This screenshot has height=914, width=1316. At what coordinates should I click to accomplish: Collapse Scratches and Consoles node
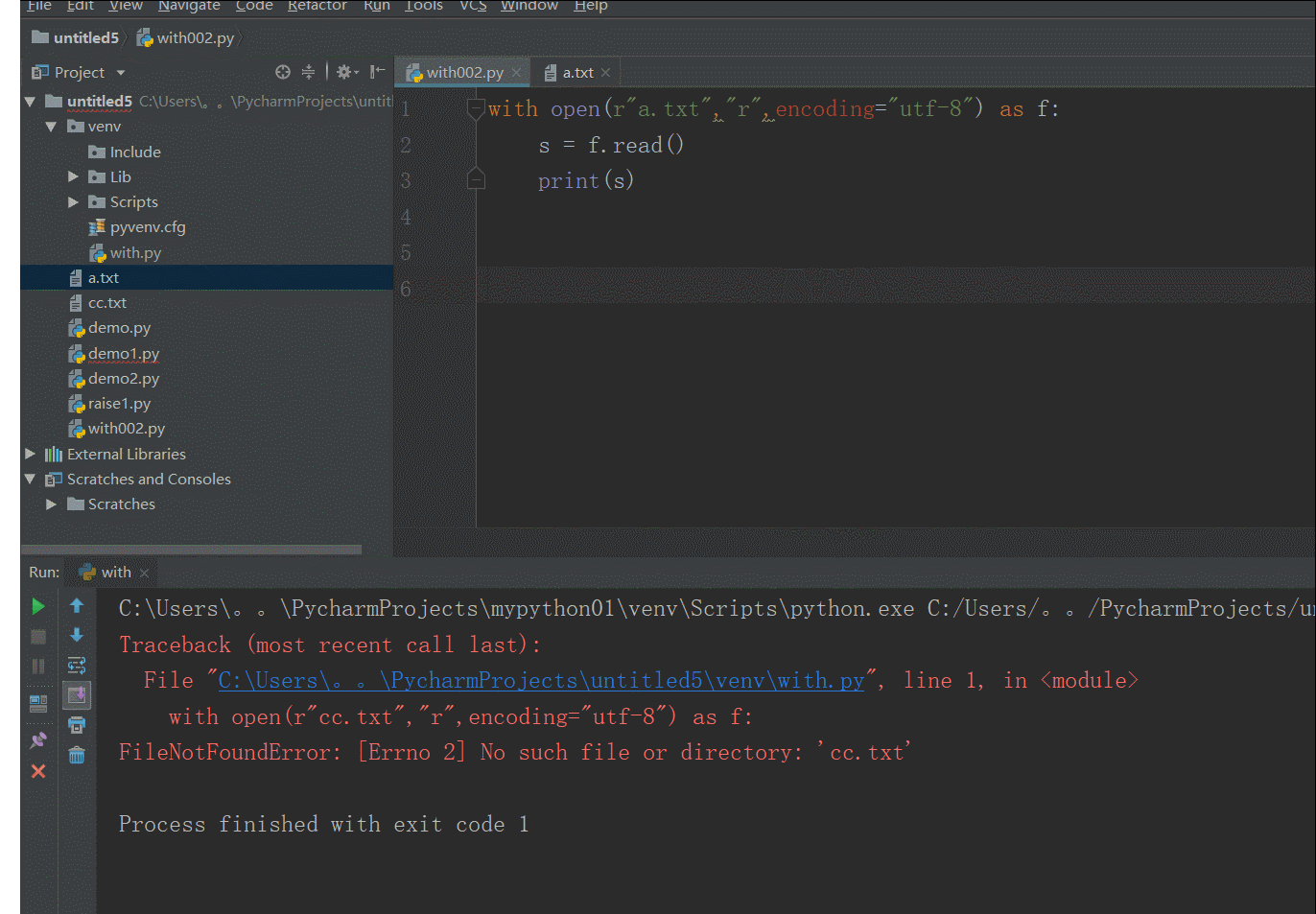(x=30, y=479)
